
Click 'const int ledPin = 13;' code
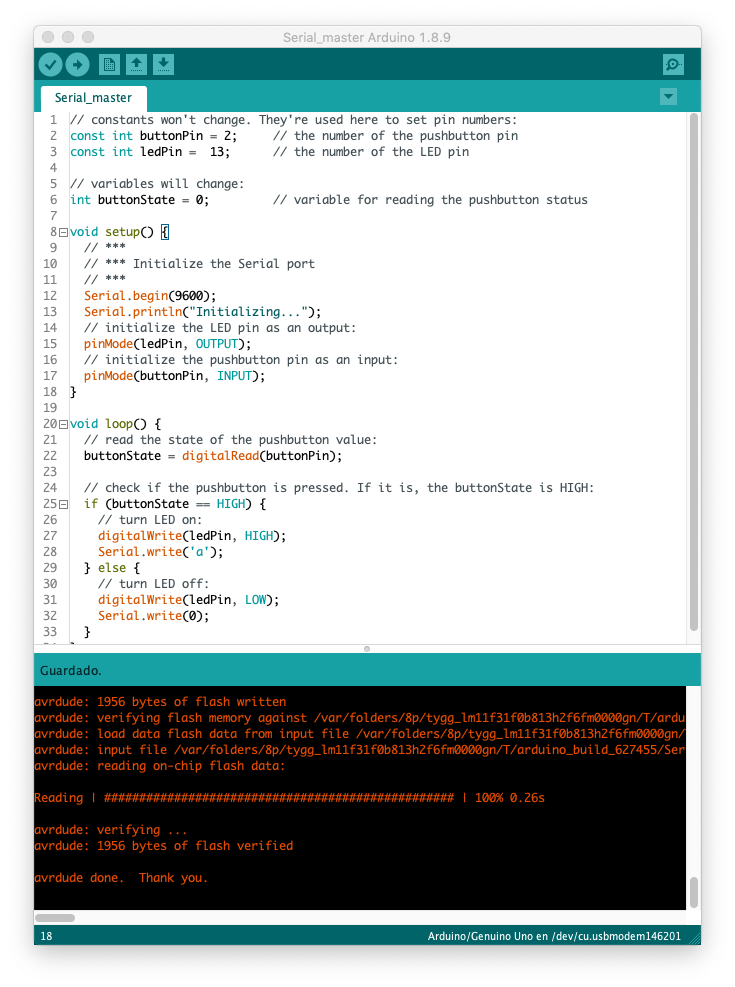(150, 152)
